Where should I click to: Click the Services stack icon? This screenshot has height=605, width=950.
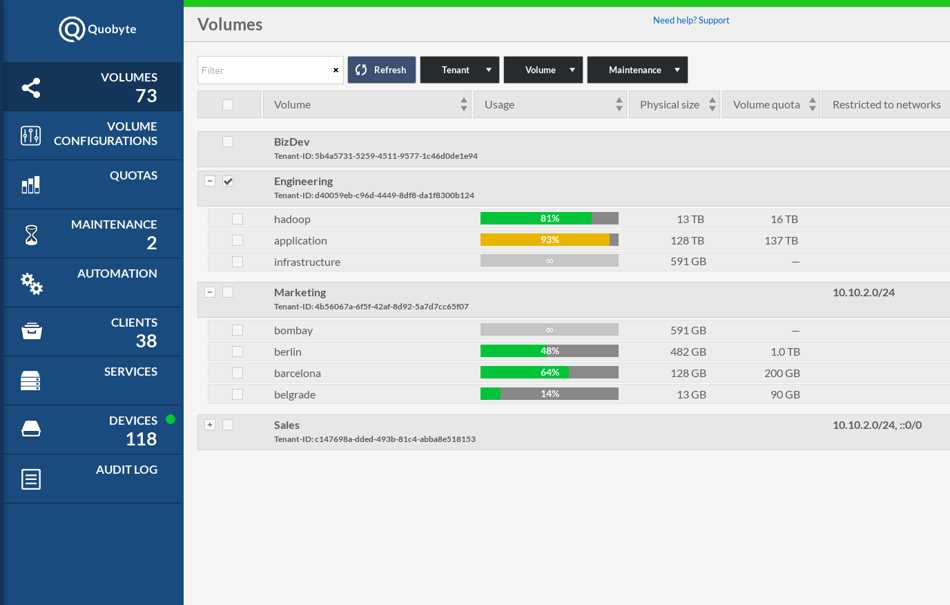click(30, 380)
